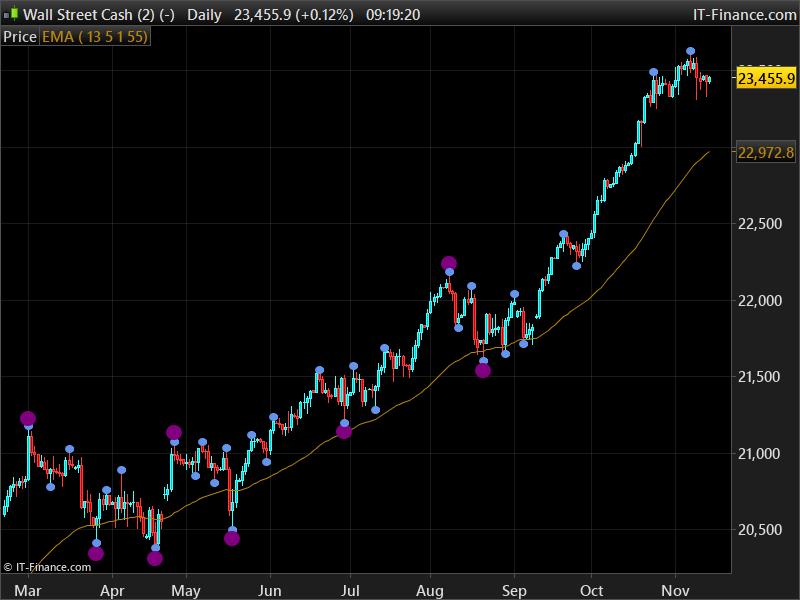Click the 21,500 price axis label
This screenshot has height=600, width=800.
tap(760, 377)
